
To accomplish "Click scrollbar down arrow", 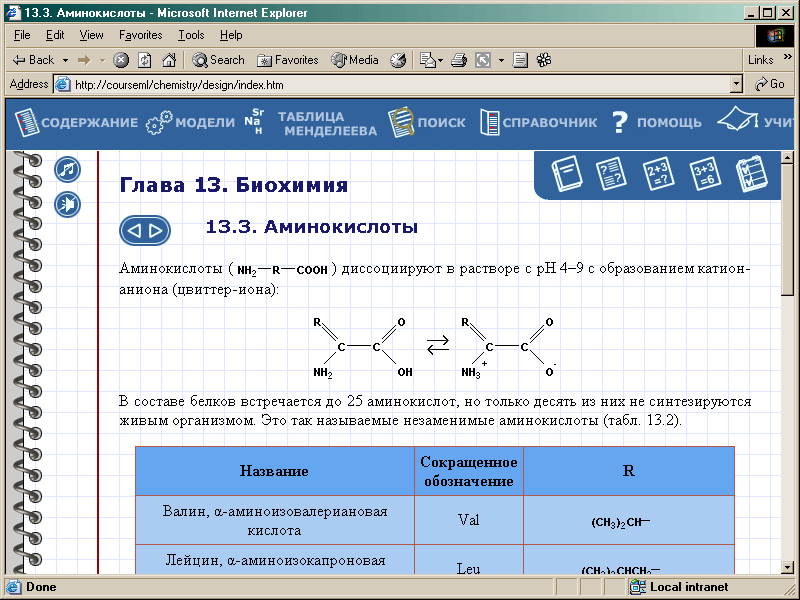I will coord(788,567).
